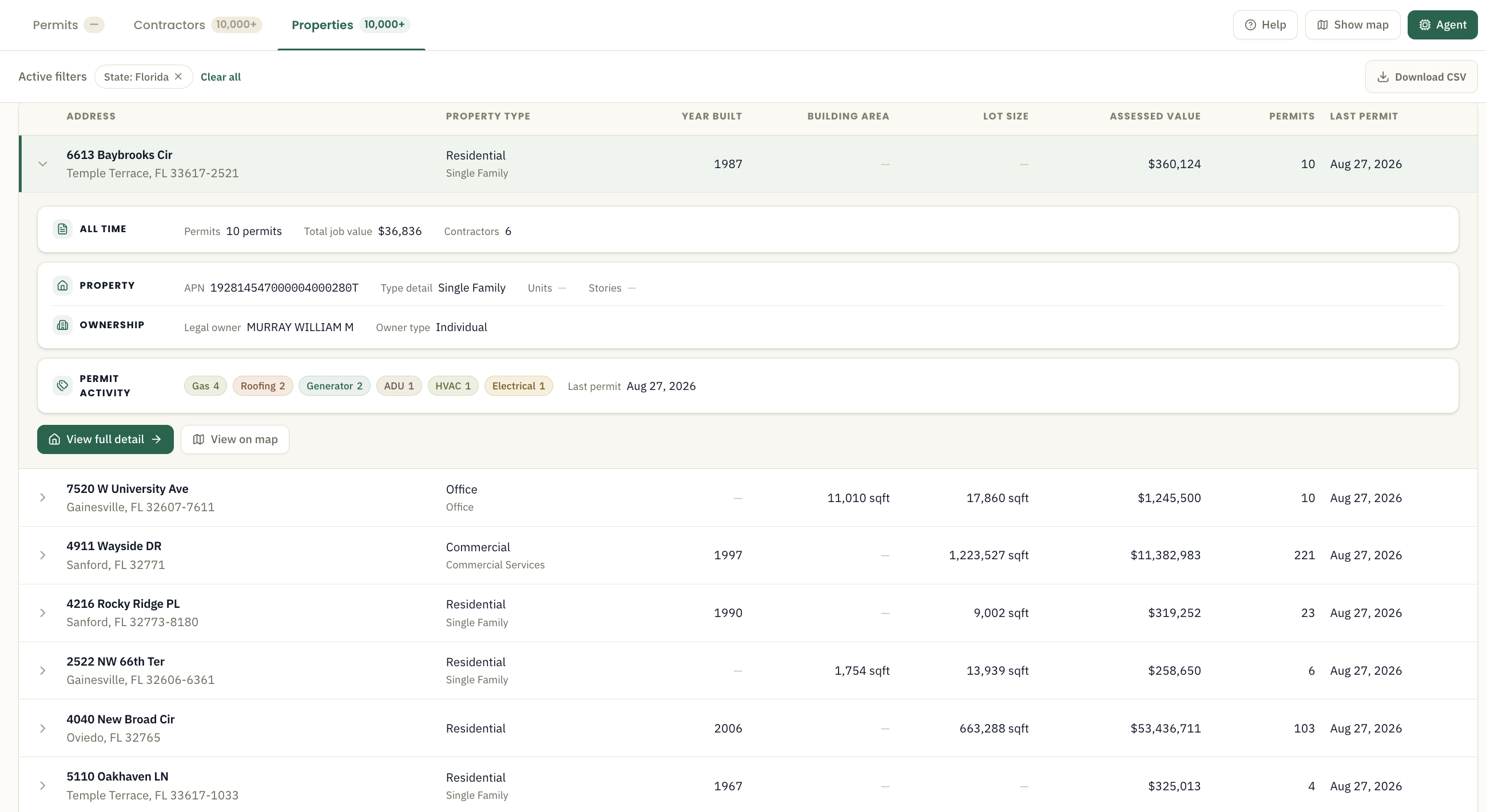Click the total job value $36,836
1486x812 pixels.
coord(400,231)
